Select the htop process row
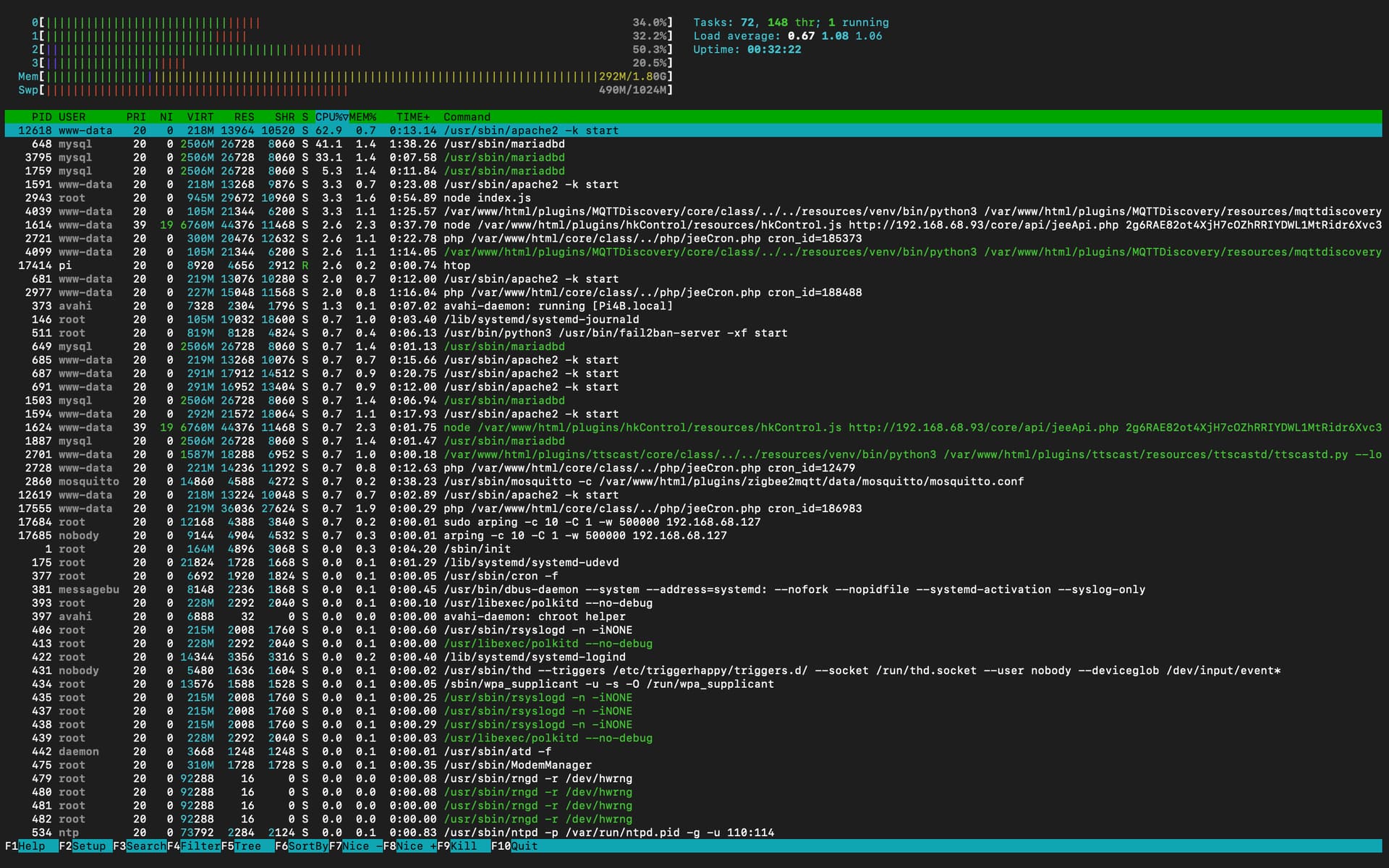The height and width of the screenshot is (868, 1389). tap(456, 265)
